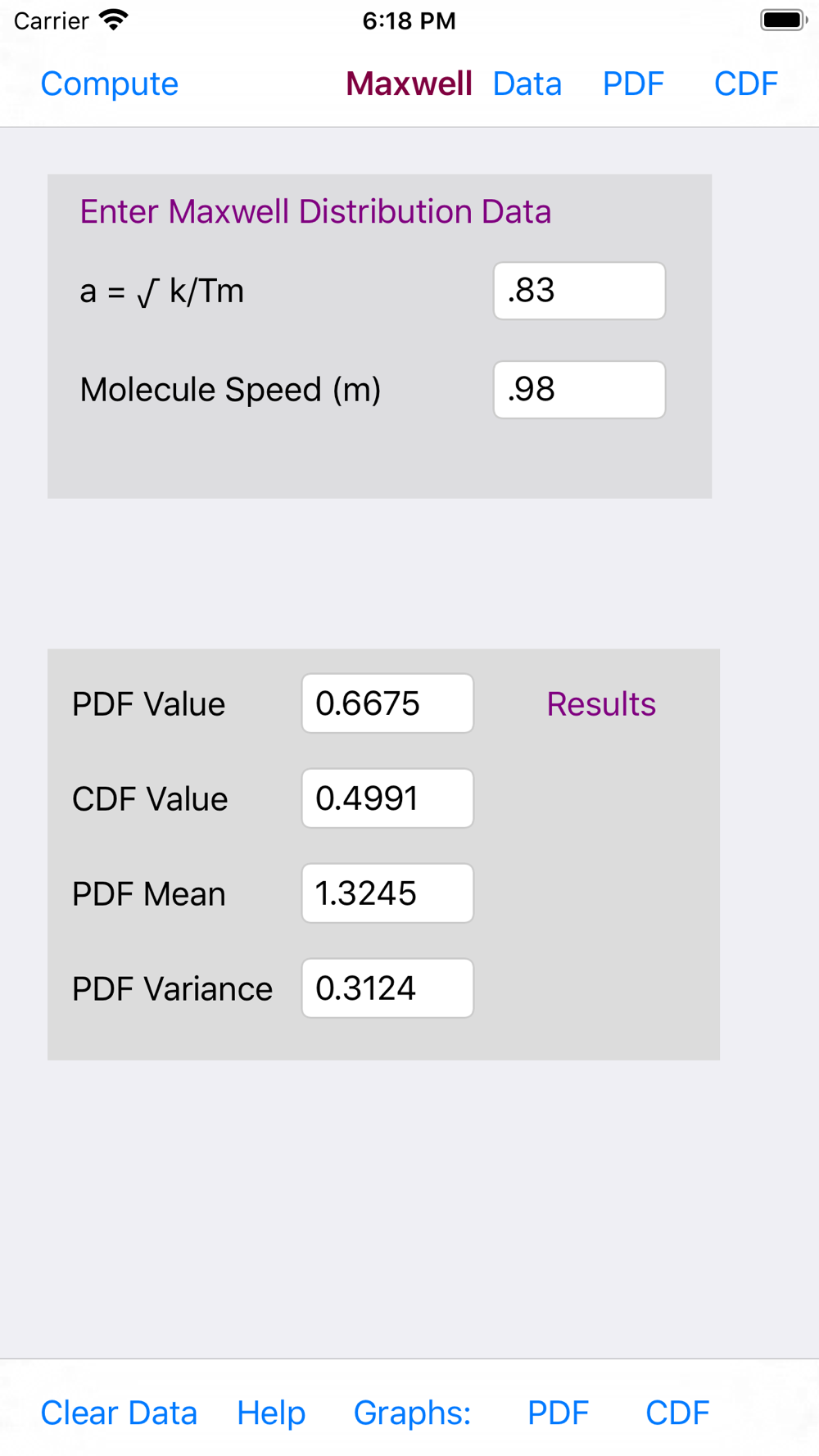Show the CDF graph from bottom toolbar
This screenshot has width=819, height=1456.
[x=677, y=1413]
